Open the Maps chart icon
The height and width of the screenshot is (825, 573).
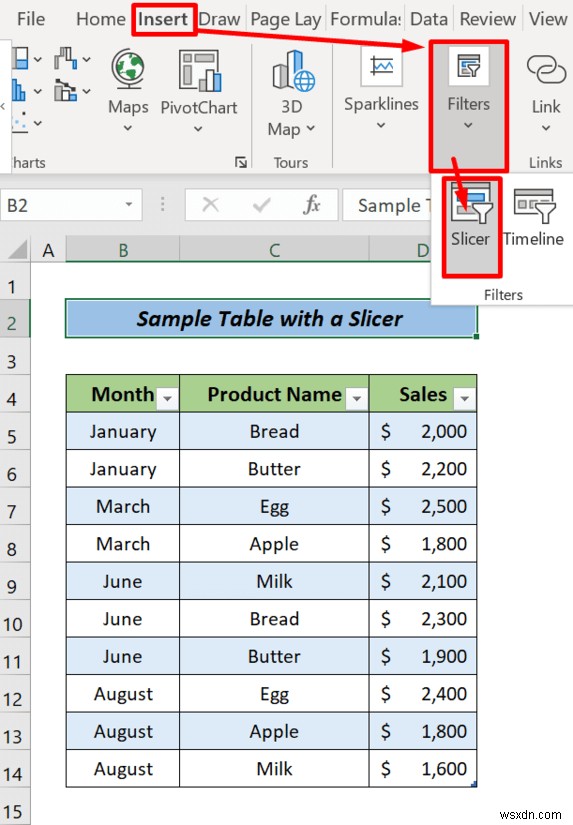(128, 70)
